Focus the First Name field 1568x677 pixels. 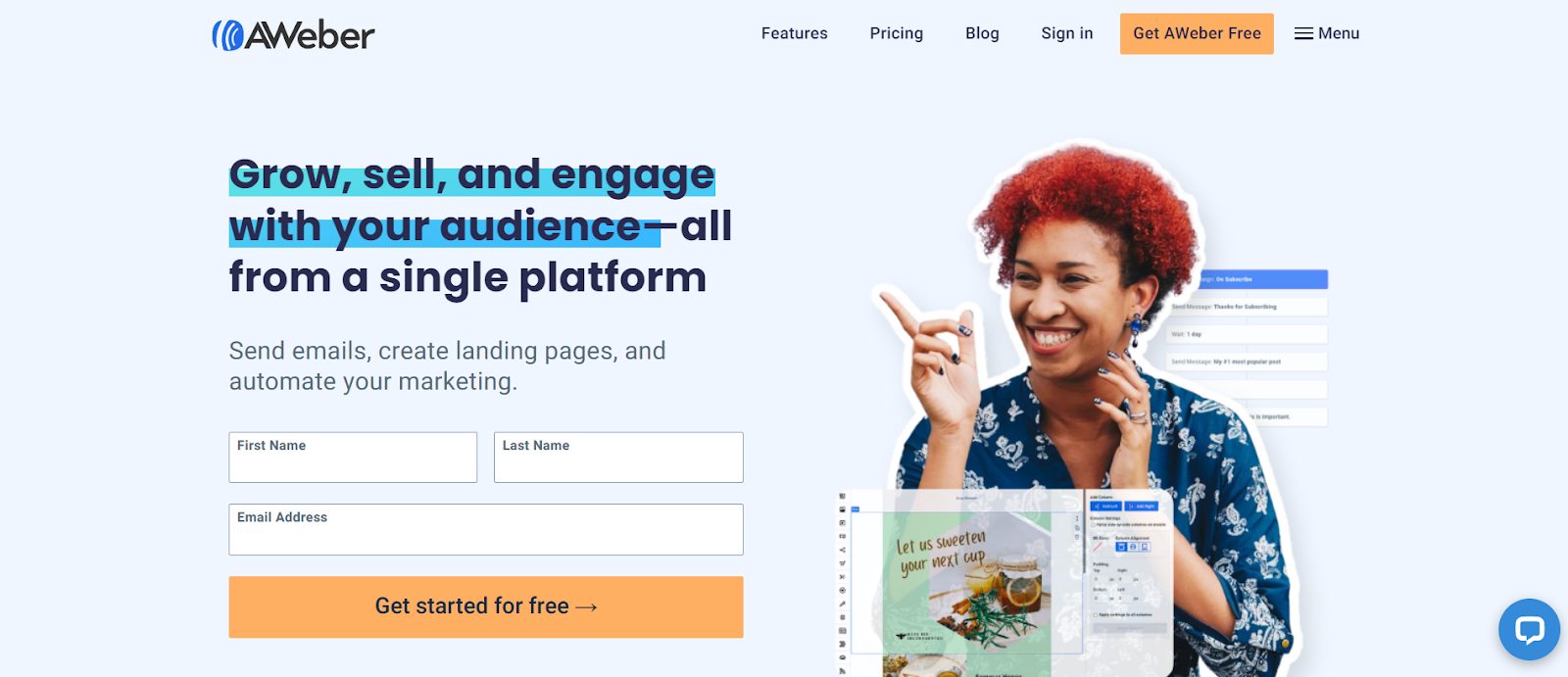pos(353,458)
